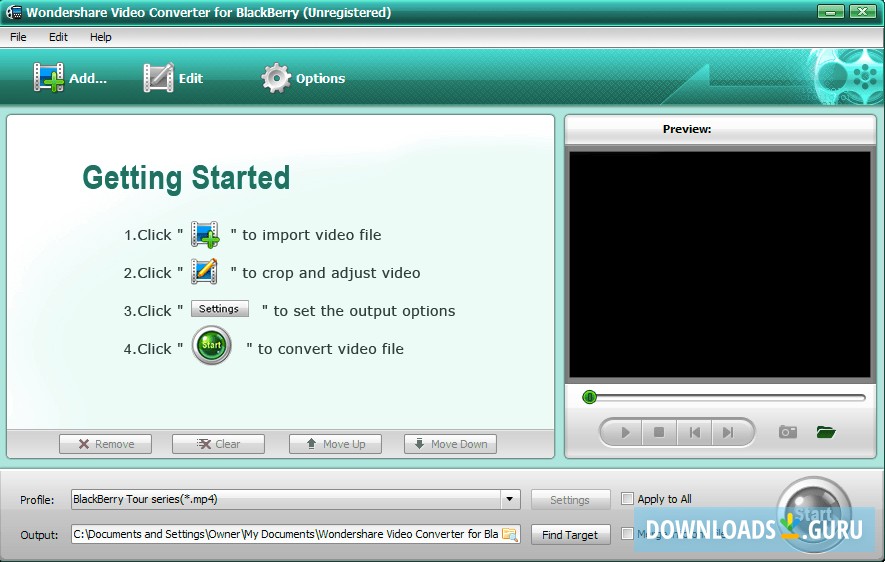Open the Edit menu in the menu bar
The width and height of the screenshot is (885, 562).
(58, 37)
